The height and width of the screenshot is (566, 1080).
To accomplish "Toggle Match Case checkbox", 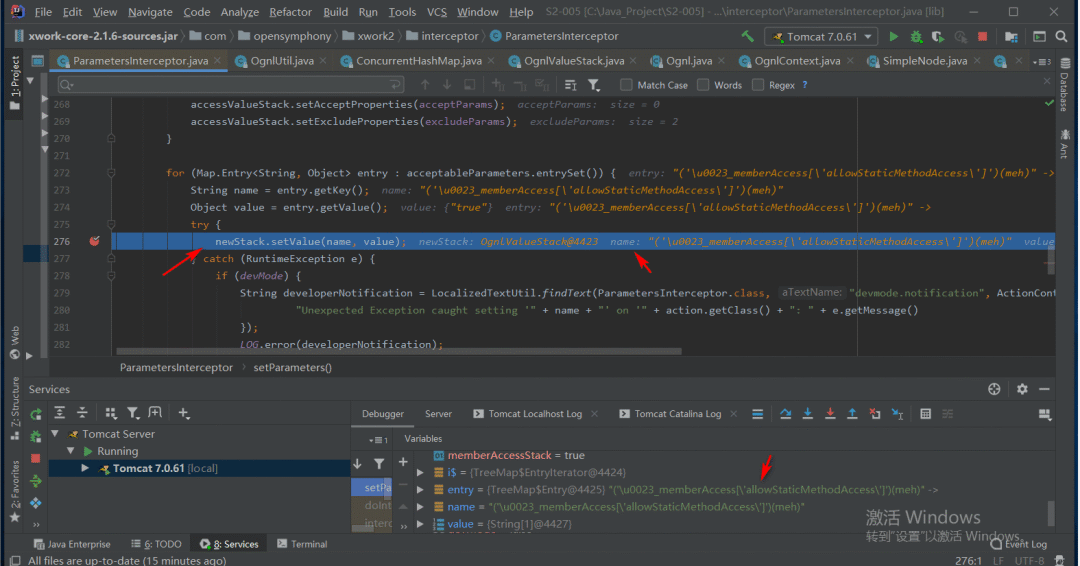I will (x=626, y=85).
